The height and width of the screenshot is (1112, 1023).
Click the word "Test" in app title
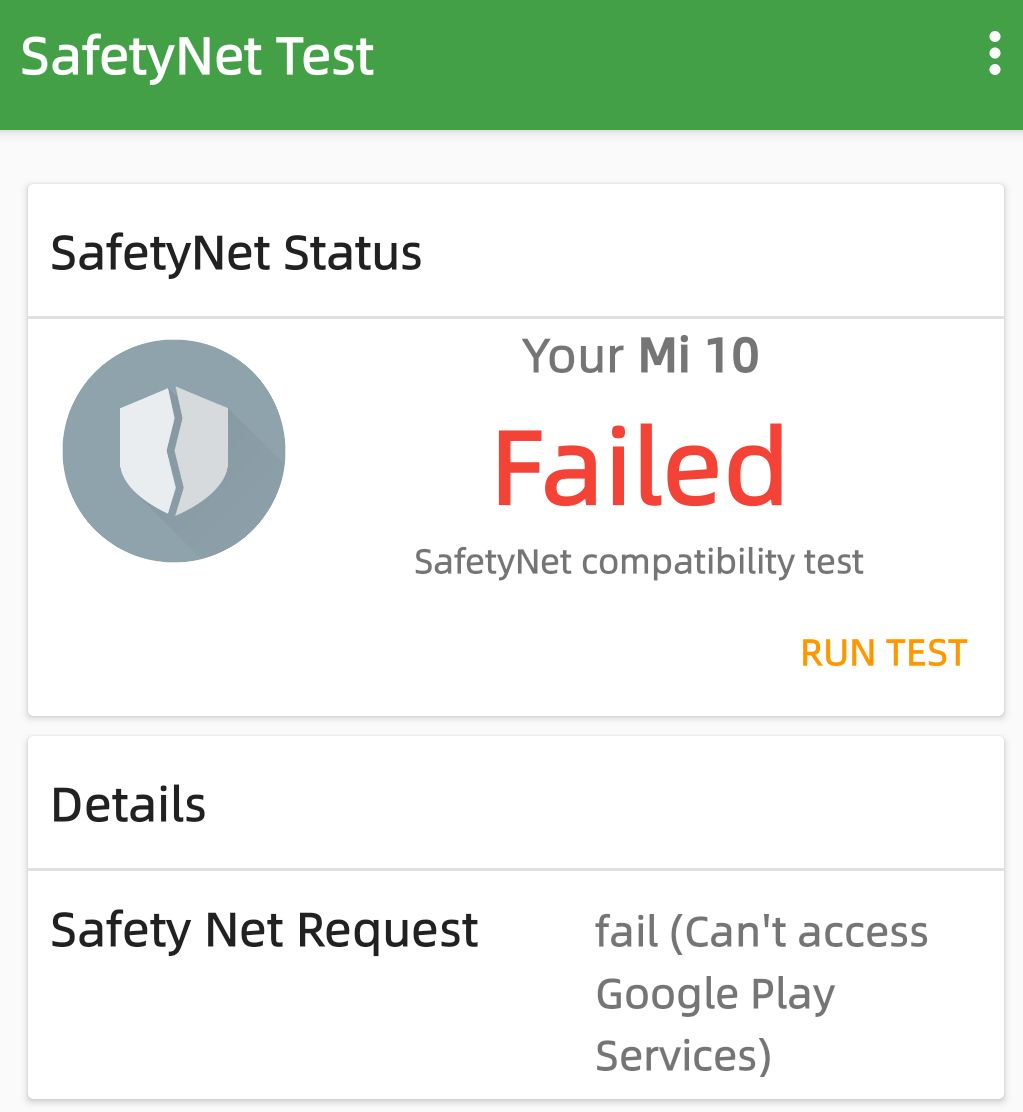(x=326, y=56)
